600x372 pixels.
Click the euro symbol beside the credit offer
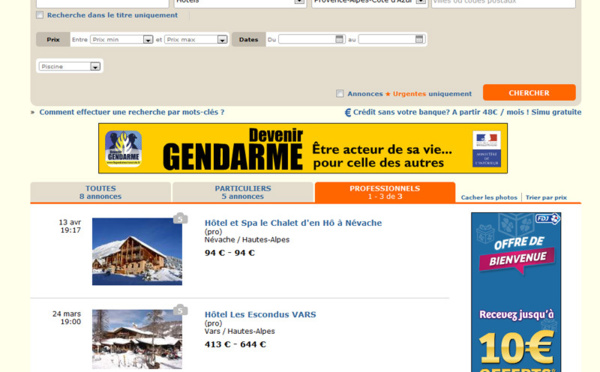tap(348, 113)
